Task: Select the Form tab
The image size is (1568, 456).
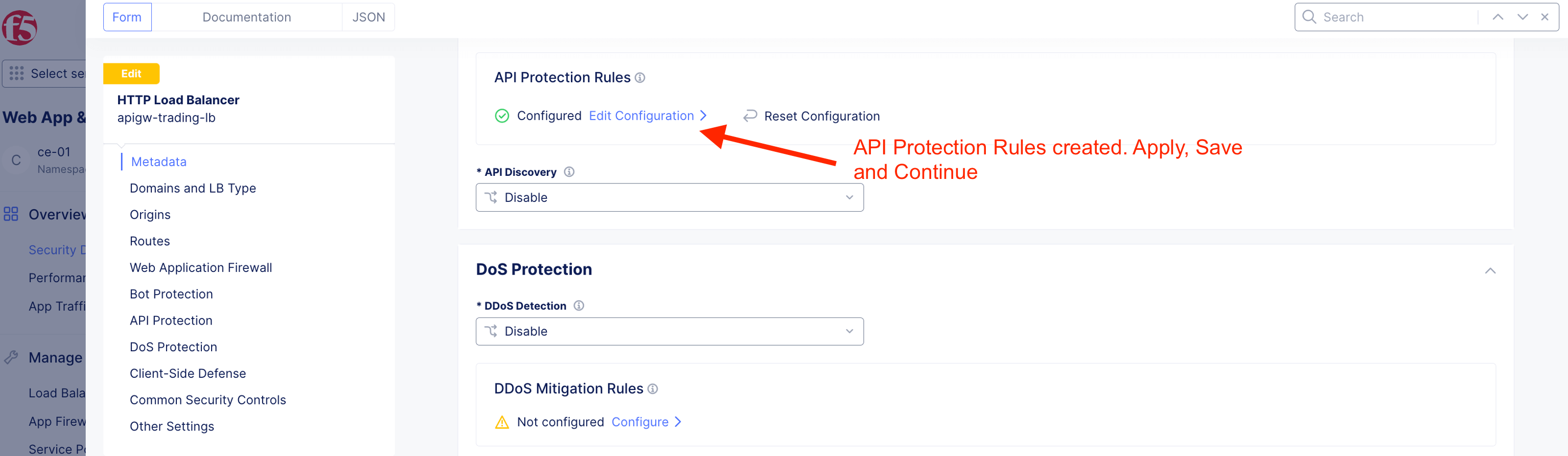Action: click(127, 17)
